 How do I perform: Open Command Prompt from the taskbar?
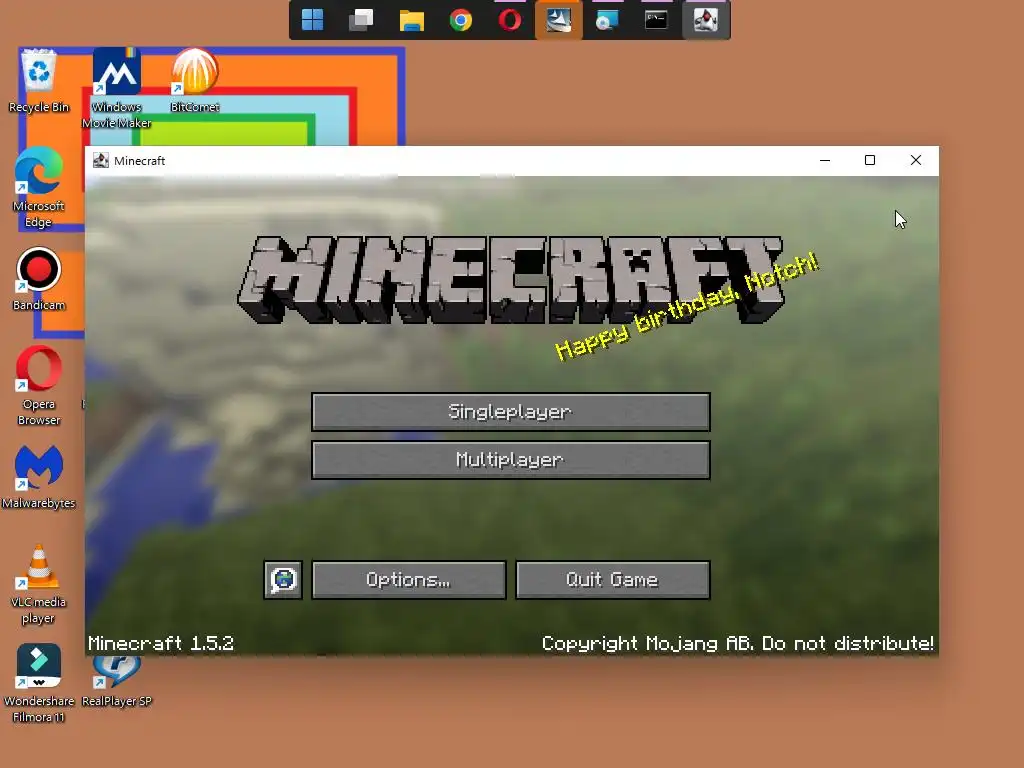(x=656, y=20)
